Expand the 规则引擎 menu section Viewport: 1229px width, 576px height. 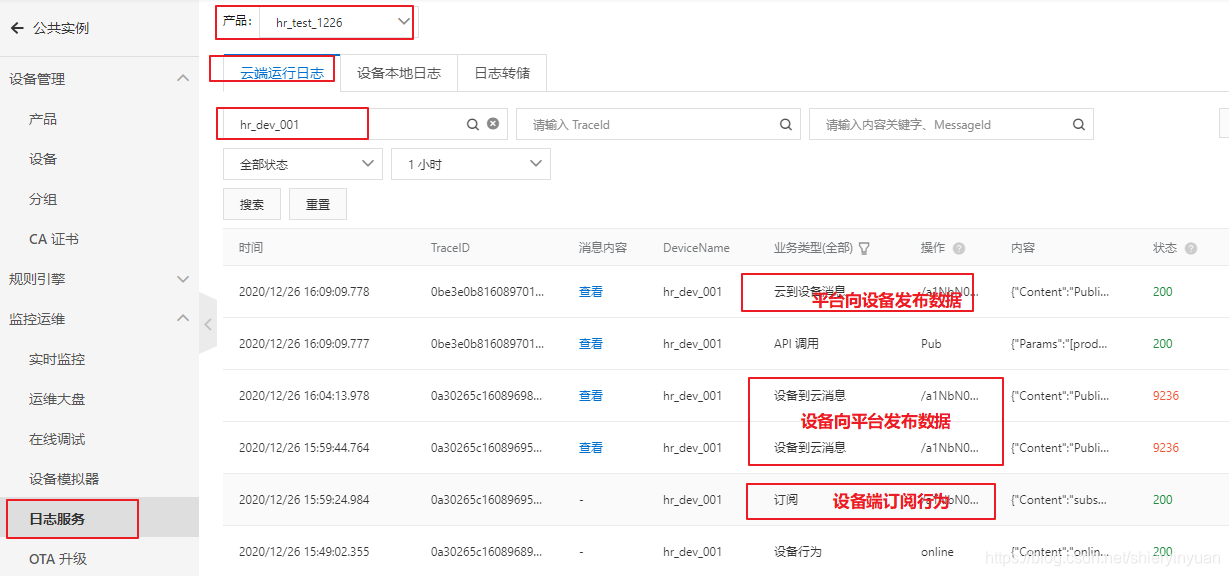pos(183,279)
